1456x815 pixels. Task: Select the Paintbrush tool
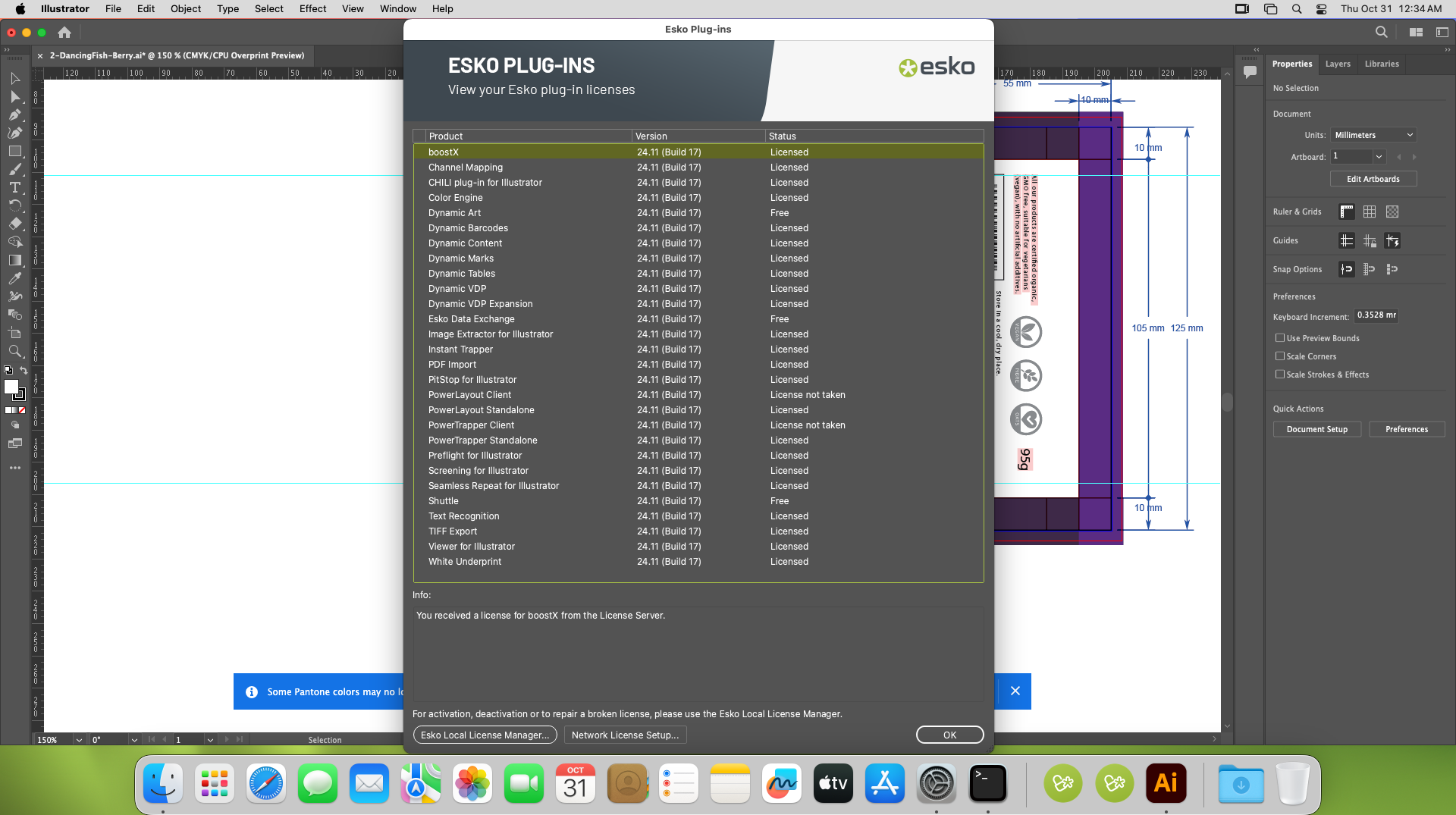(x=14, y=170)
